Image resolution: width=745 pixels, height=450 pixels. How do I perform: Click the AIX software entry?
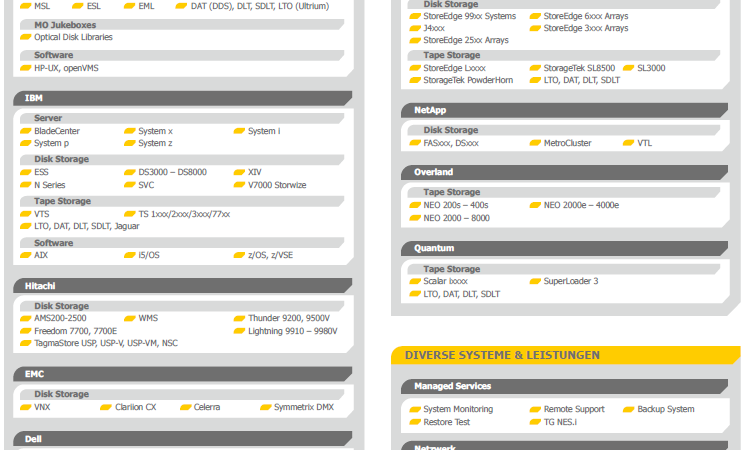coord(41,255)
